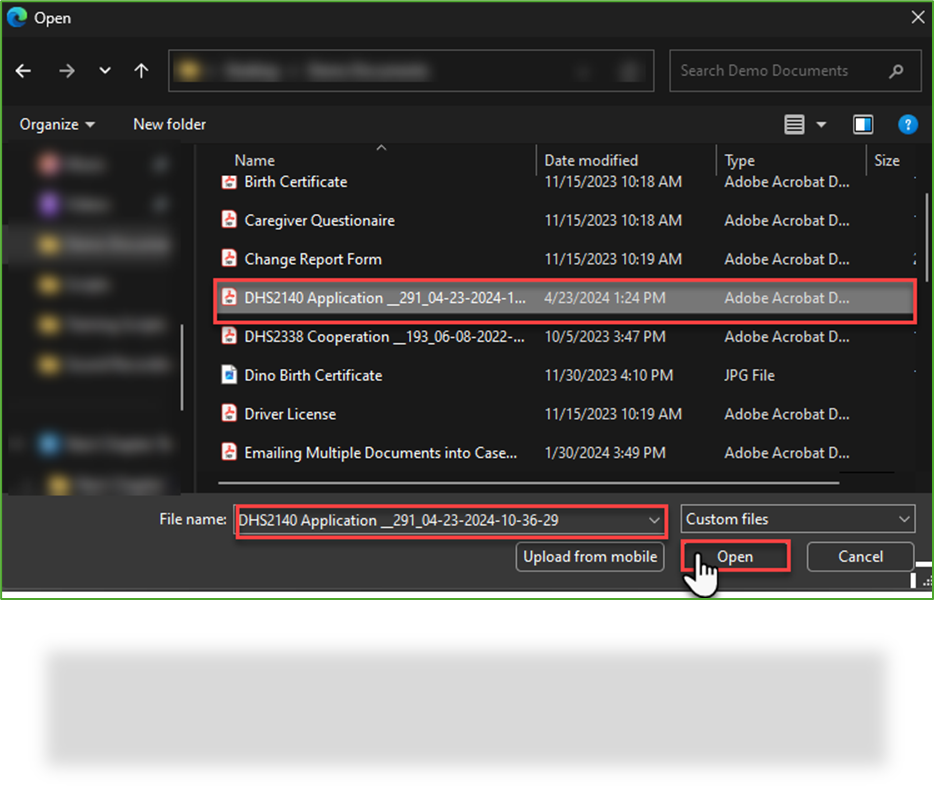Click the Upload from mobile button
Screen dimensions: 934x791
click(589, 556)
